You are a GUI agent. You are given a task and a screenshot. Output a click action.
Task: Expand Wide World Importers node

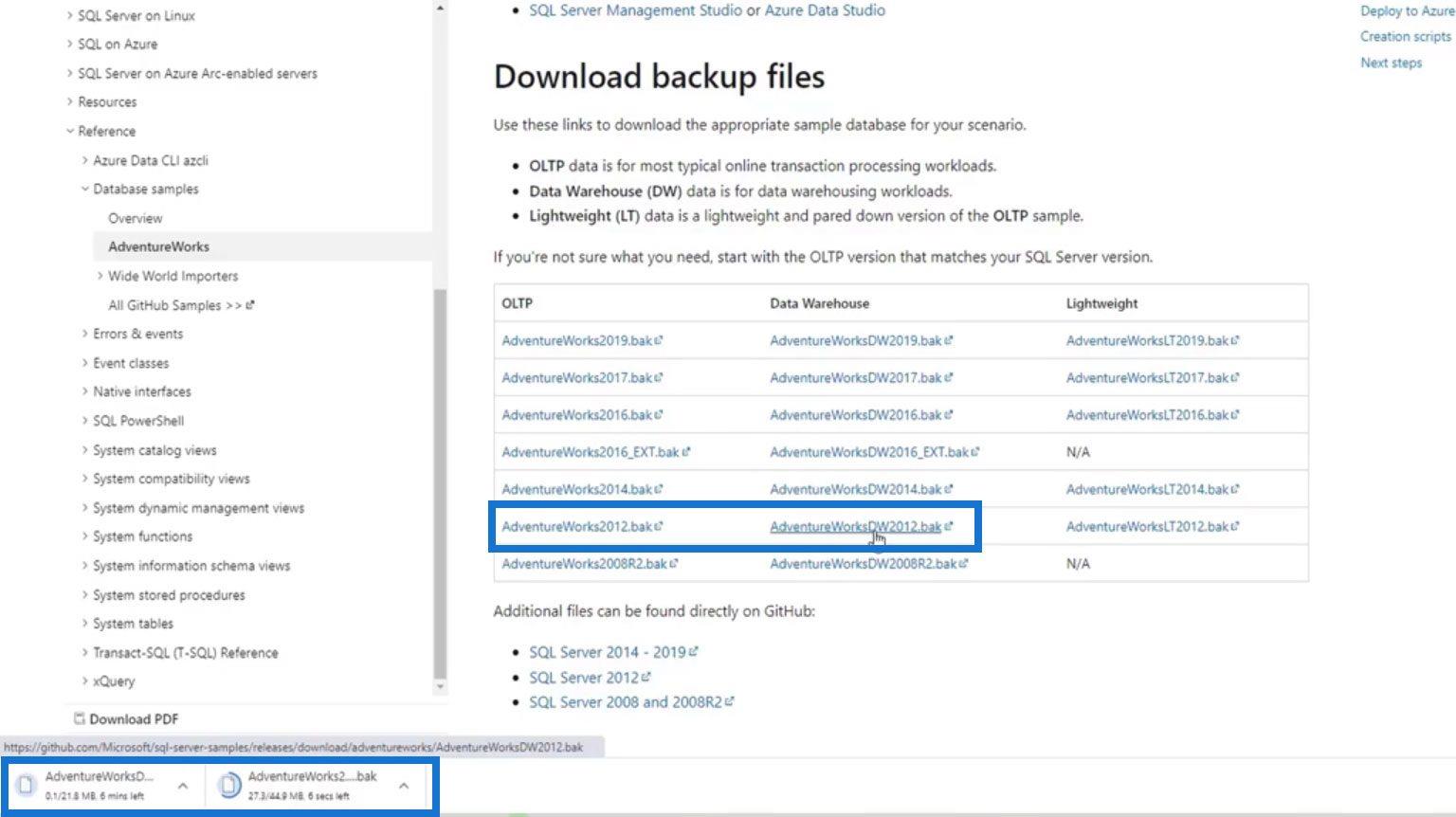(100, 276)
